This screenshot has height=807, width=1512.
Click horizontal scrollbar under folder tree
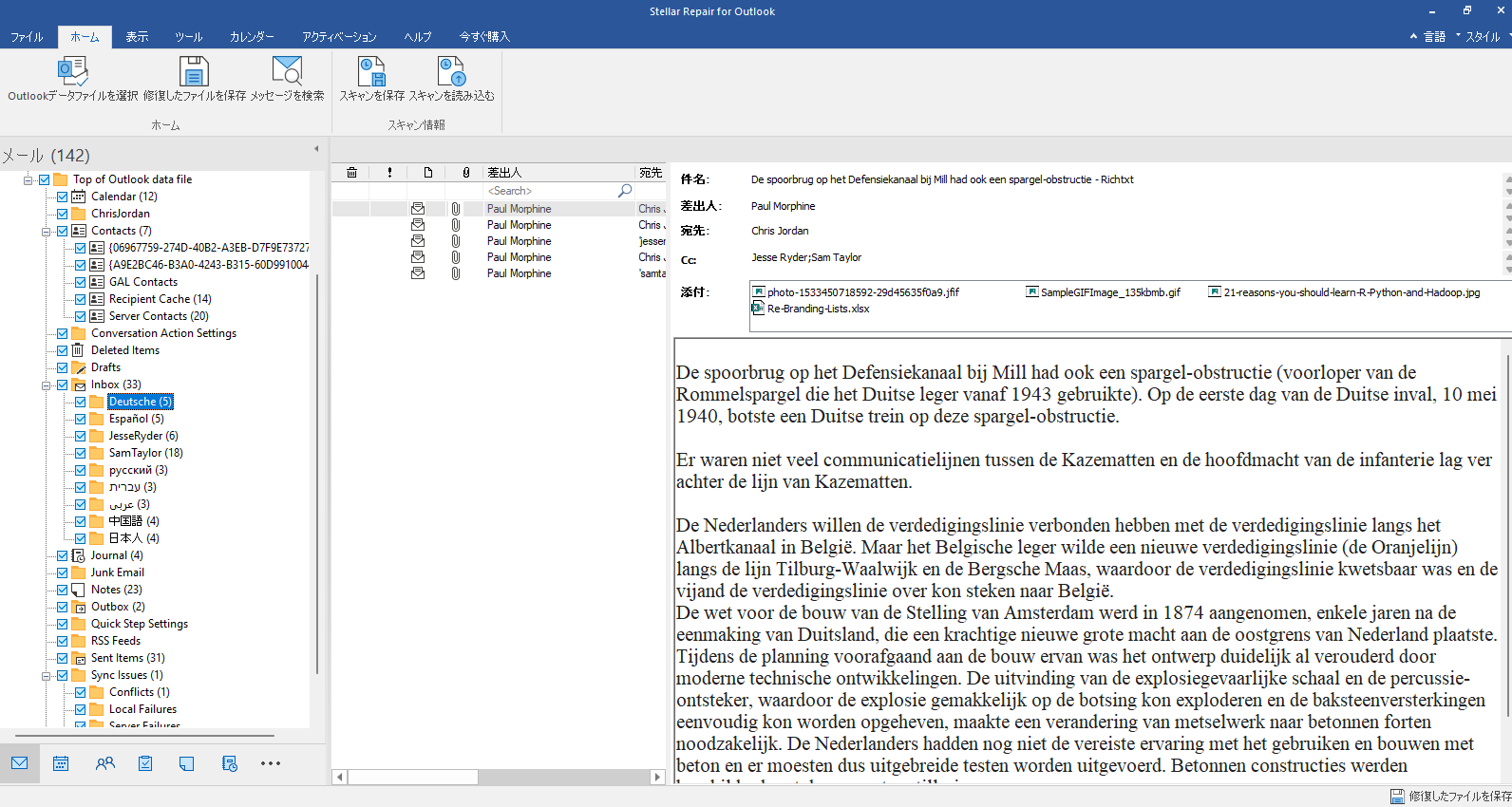point(144,735)
